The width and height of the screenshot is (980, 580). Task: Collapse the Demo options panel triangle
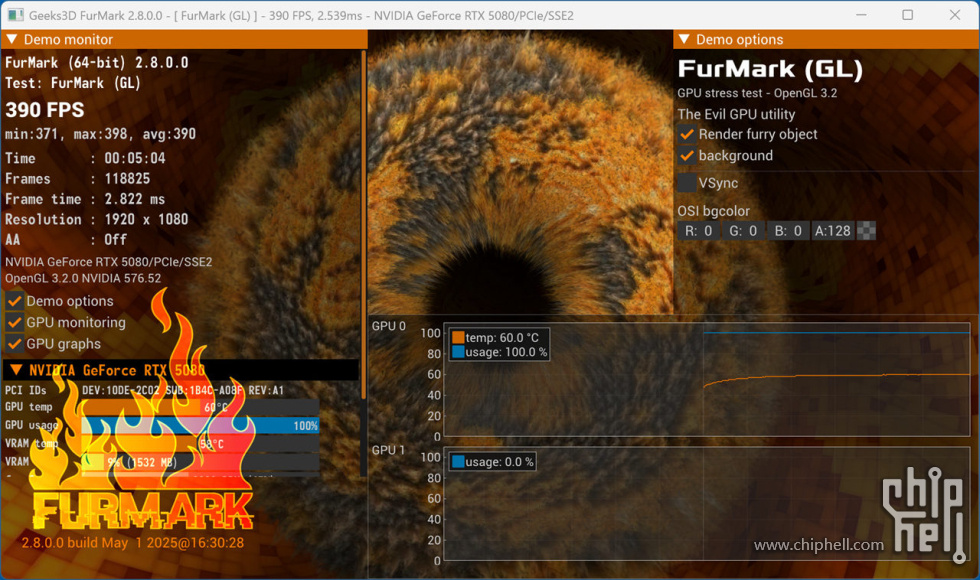click(x=684, y=40)
